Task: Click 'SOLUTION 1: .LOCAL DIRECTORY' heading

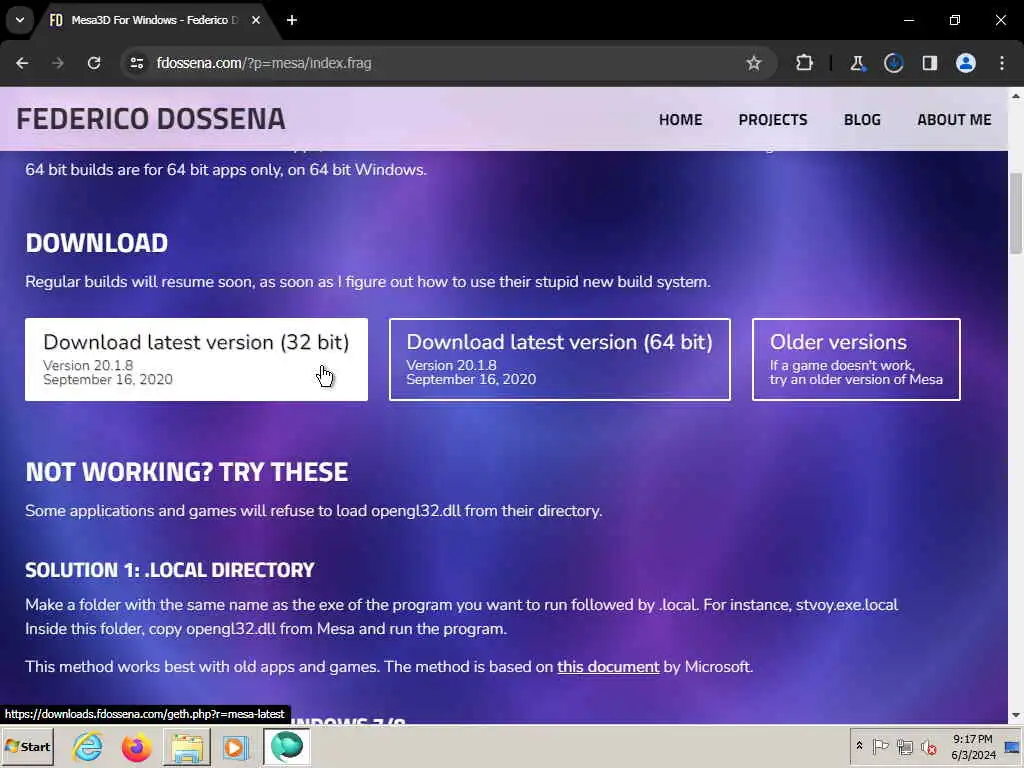Action: pos(170,570)
